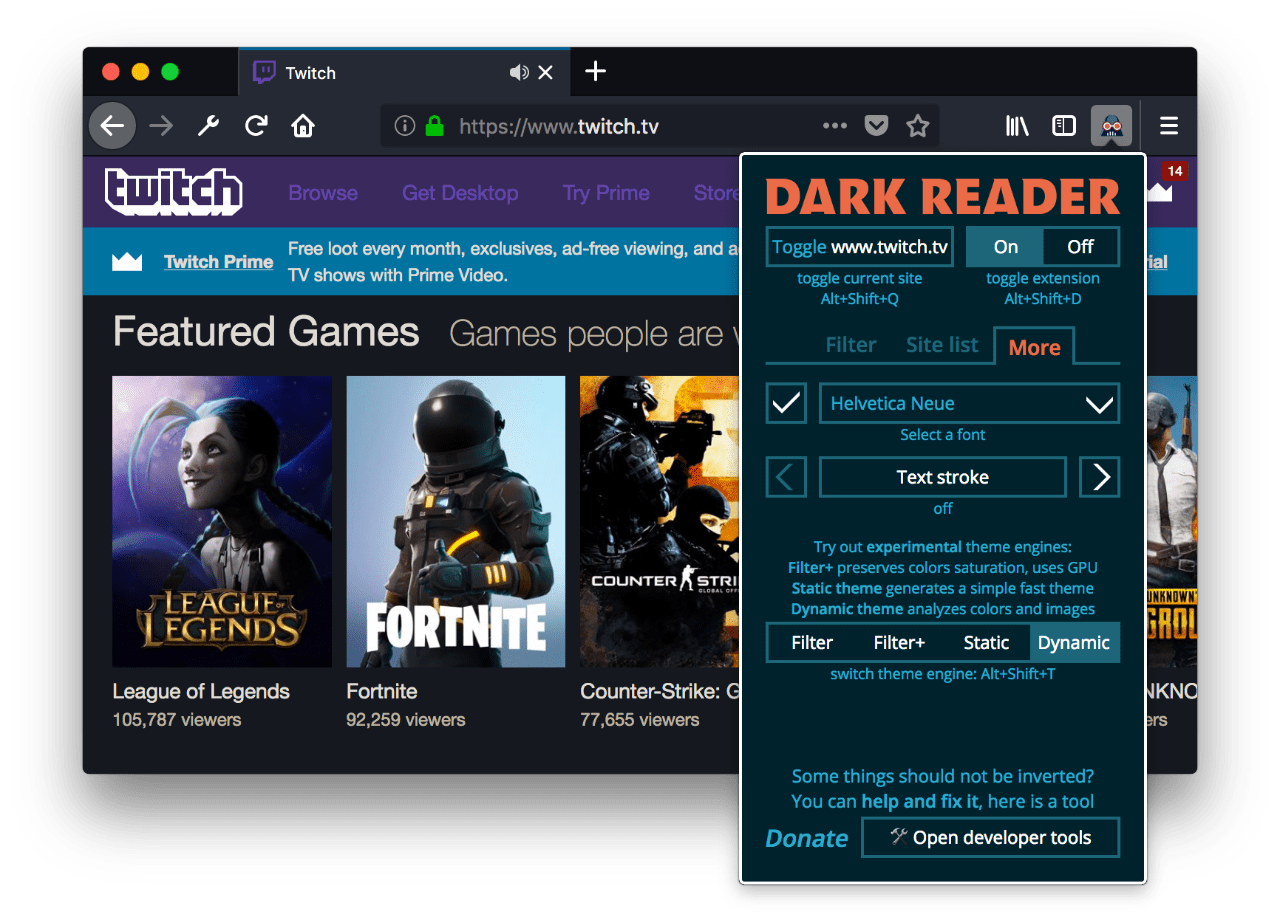Open the Helvetica Neue font dropdown
The image size is (1280, 917).
pyautogui.click(x=969, y=404)
